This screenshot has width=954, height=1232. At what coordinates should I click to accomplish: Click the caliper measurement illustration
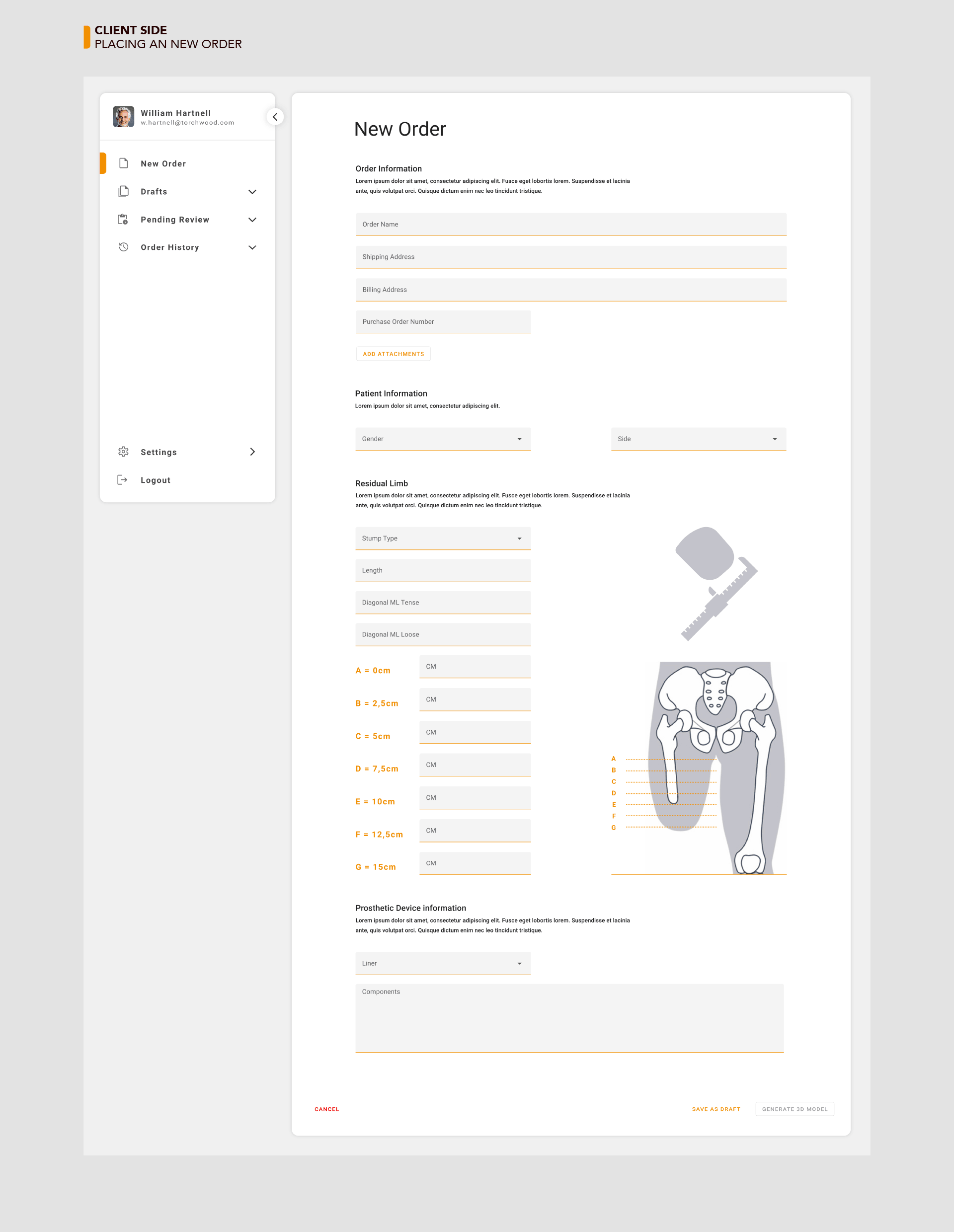pyautogui.click(x=716, y=584)
